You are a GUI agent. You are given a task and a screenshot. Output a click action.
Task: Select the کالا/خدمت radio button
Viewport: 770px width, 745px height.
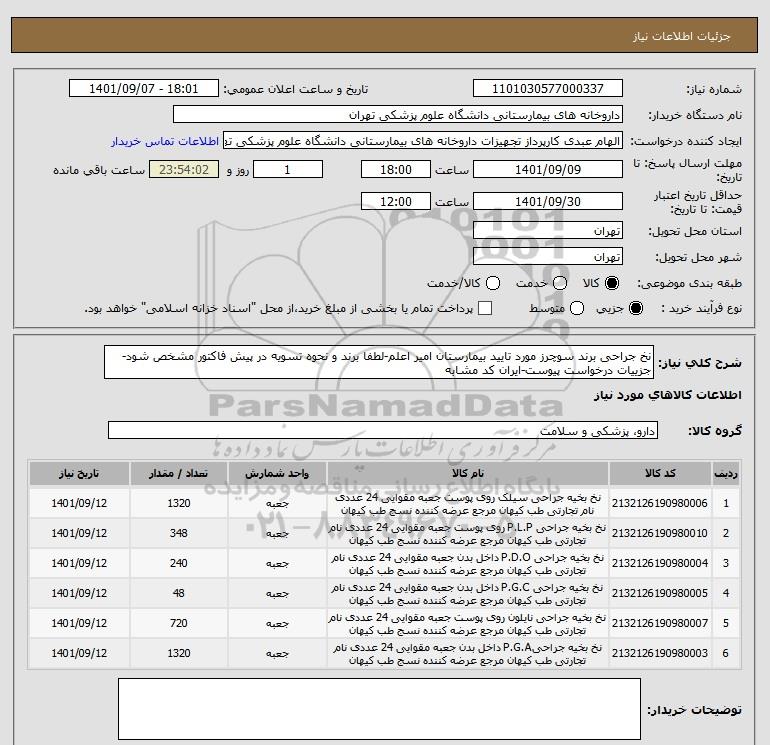493,283
